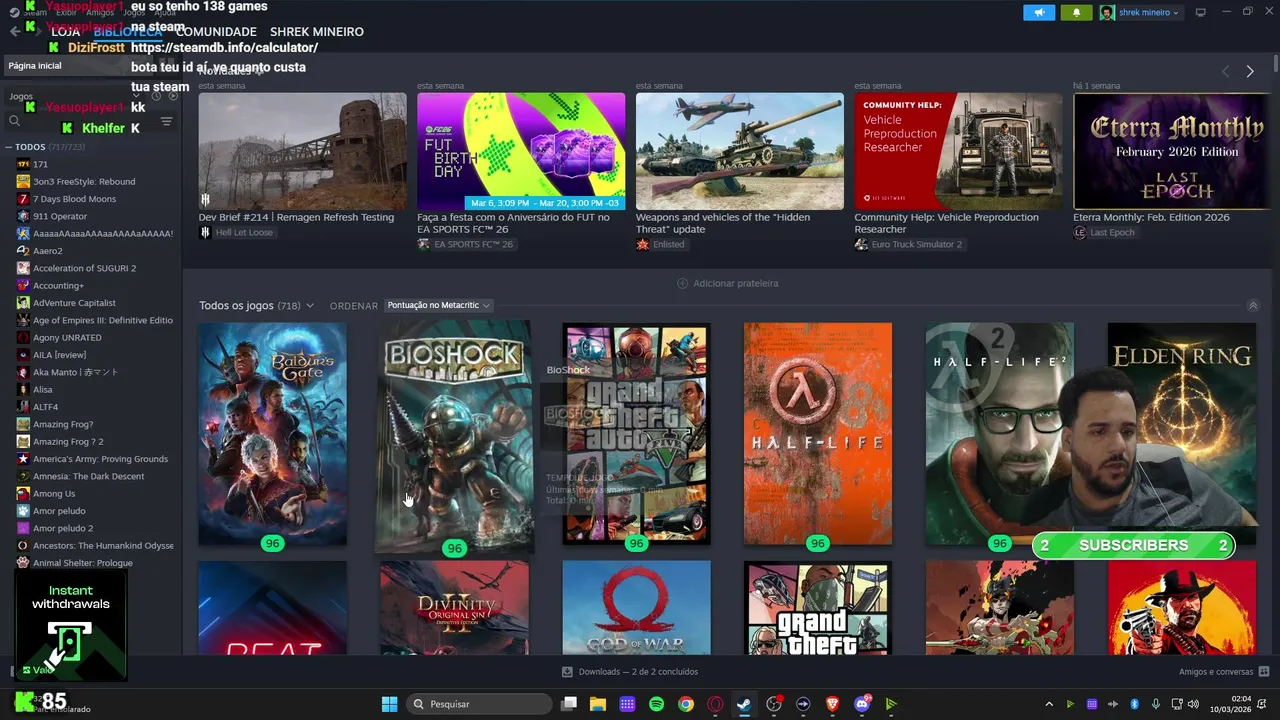The width and height of the screenshot is (1280, 720).
Task: Open Discord from taskbar
Action: pyautogui.click(x=862, y=704)
